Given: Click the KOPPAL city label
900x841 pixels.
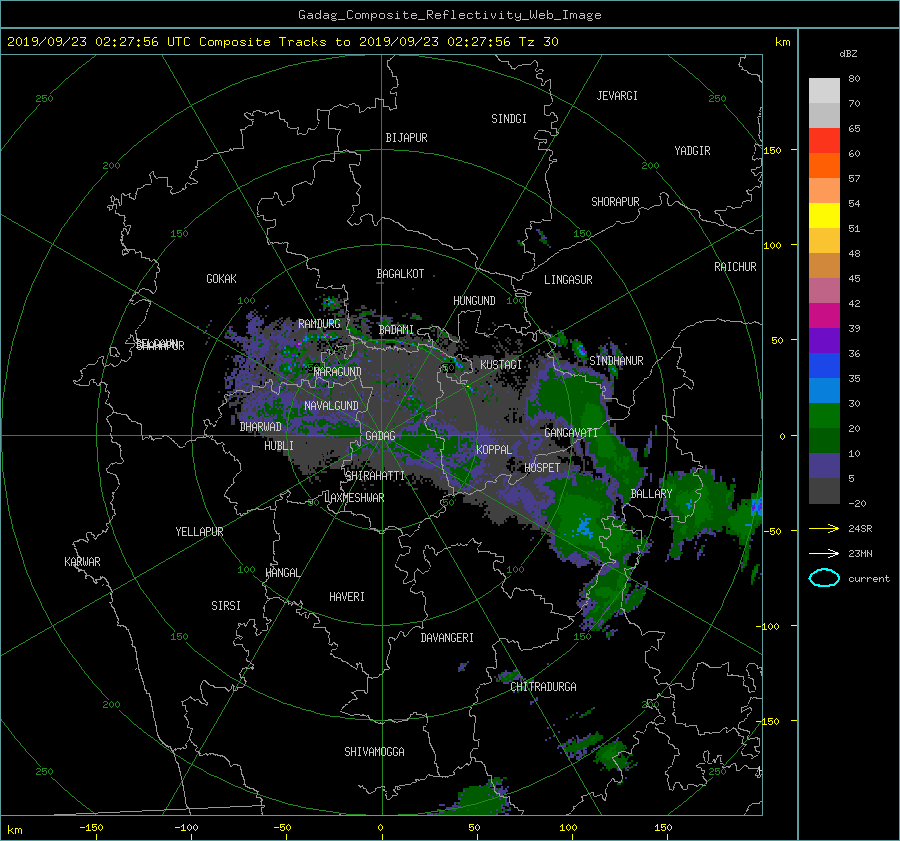Looking at the screenshot, I should tap(494, 450).
